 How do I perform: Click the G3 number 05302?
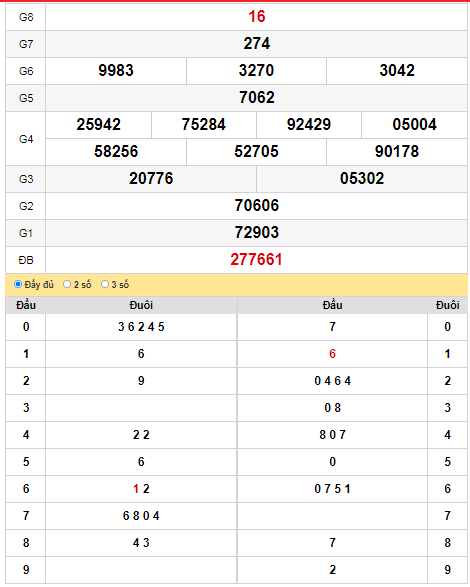[x=362, y=178]
